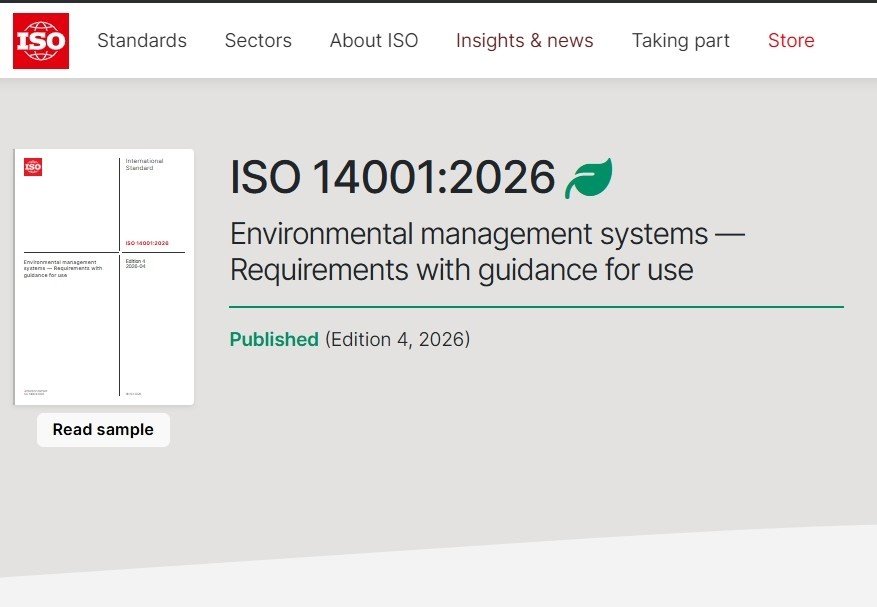Screen dimensions: 877x607
Task: Go to the Store link
Action: pos(791,40)
